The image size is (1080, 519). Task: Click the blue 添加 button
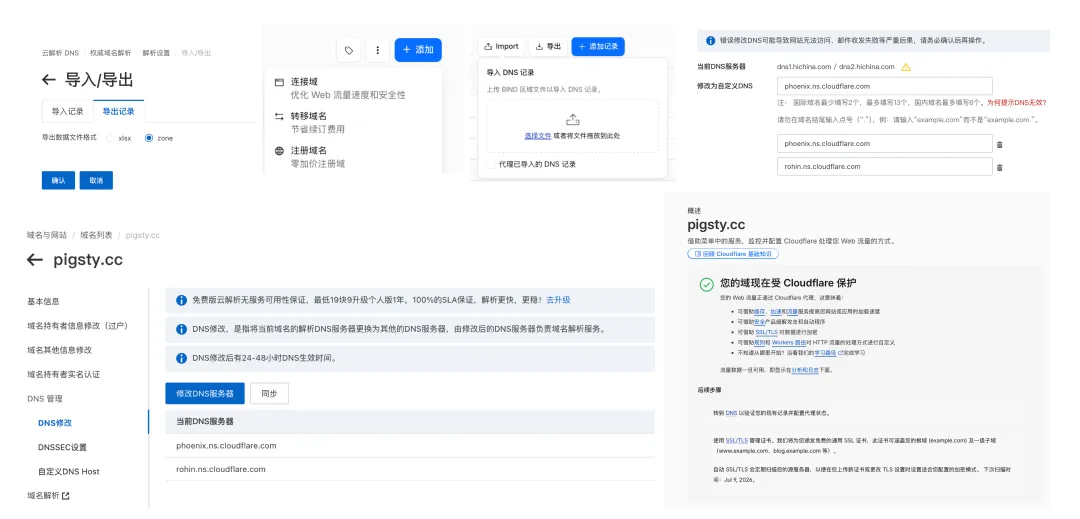click(x=418, y=50)
